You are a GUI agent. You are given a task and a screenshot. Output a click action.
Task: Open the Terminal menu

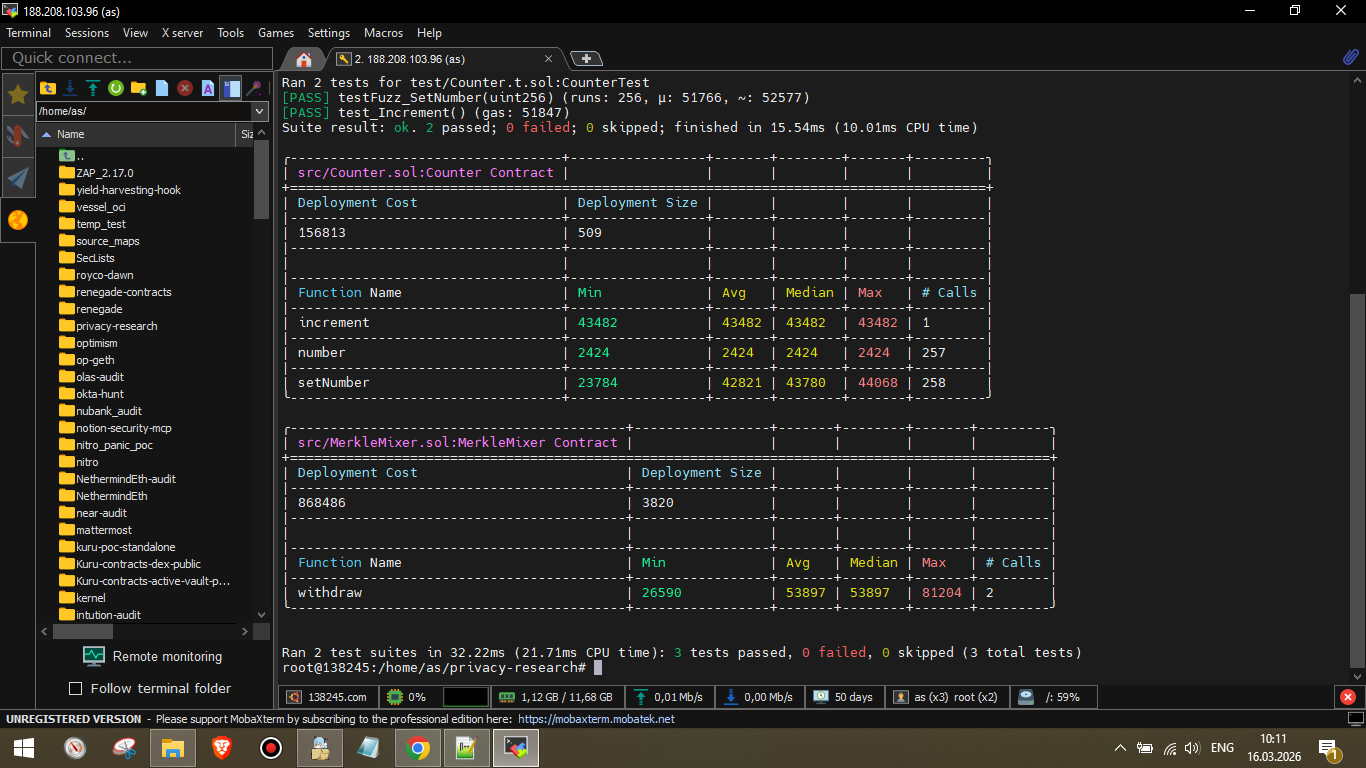[29, 33]
